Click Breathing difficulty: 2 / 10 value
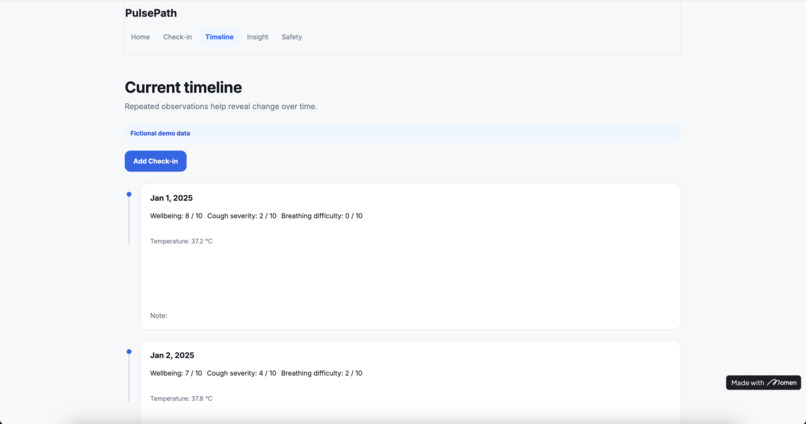Viewport: 806px width, 424px height. [x=322, y=373]
